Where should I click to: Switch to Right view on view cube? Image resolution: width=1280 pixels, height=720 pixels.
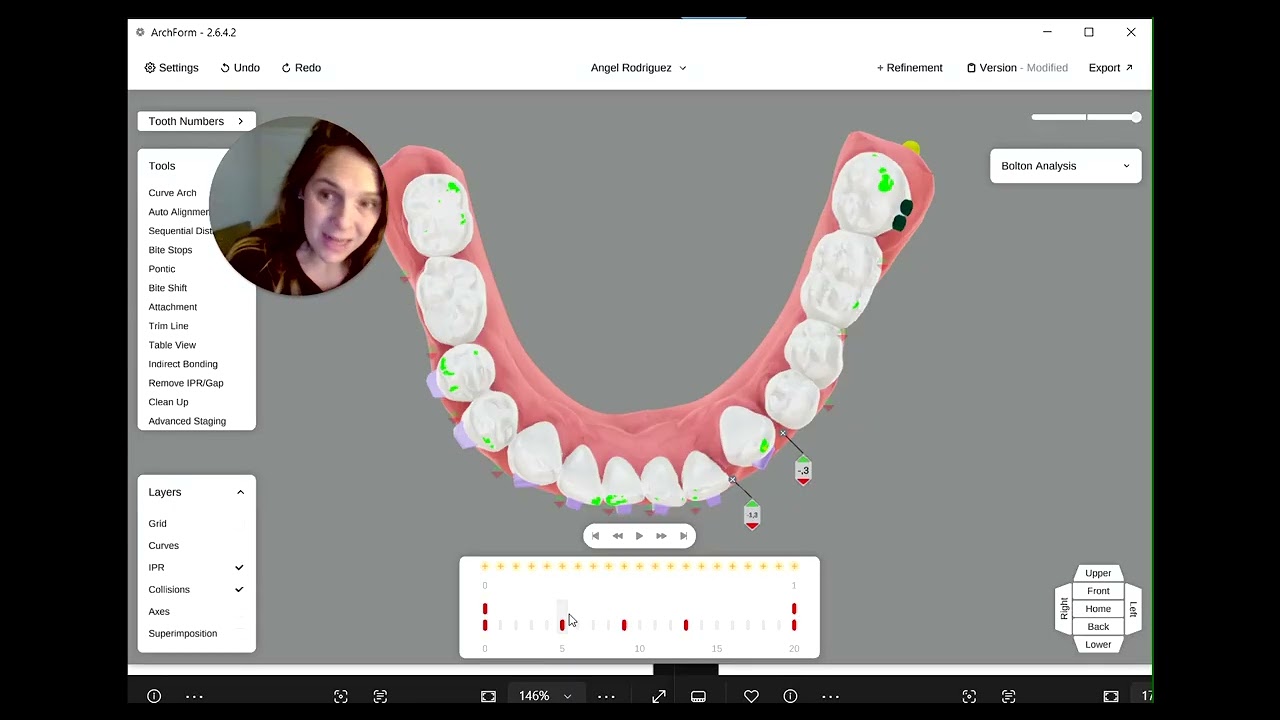tap(1064, 609)
